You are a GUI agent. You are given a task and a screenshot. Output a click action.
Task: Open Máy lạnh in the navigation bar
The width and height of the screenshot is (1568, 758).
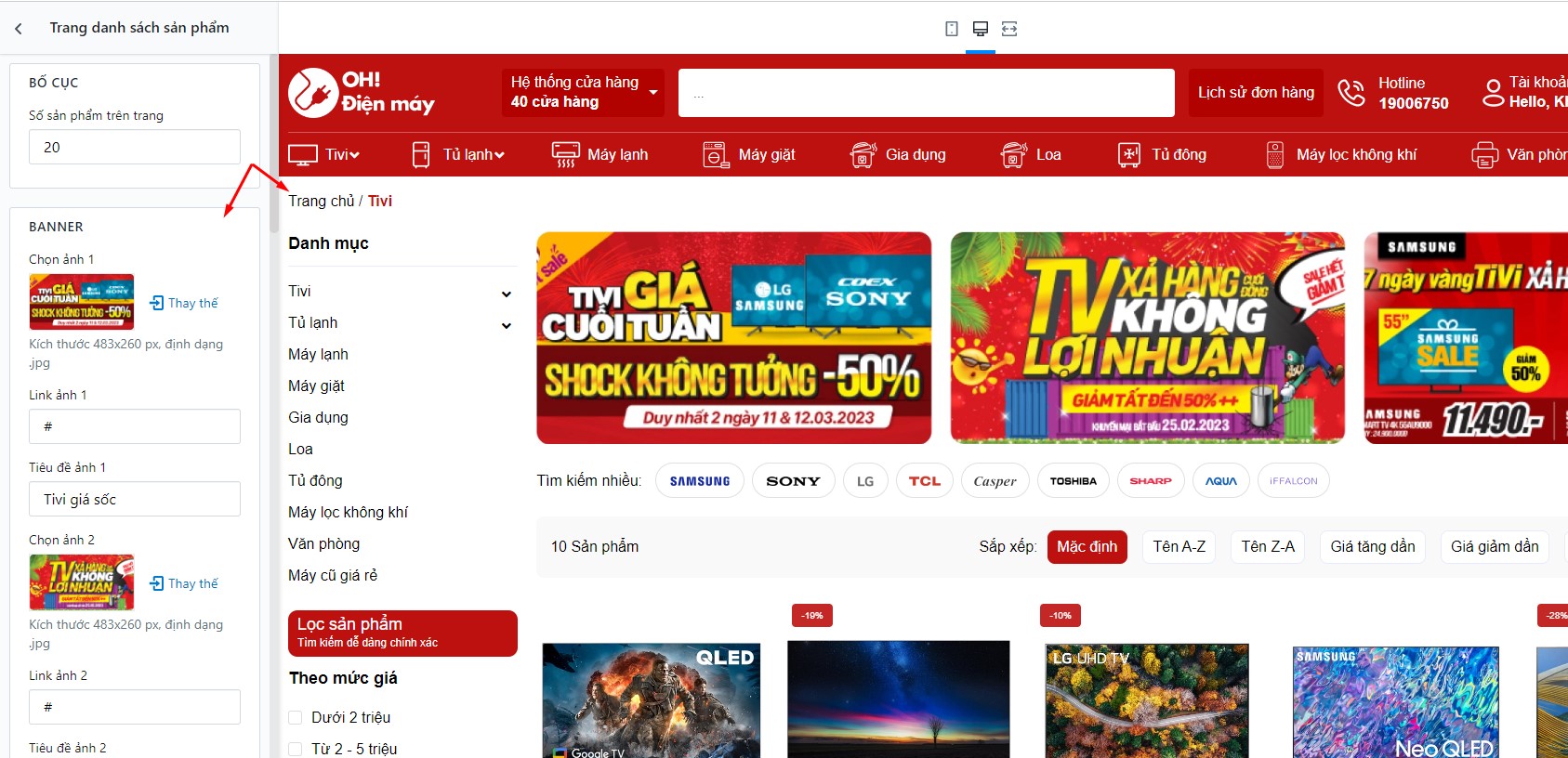click(x=618, y=155)
